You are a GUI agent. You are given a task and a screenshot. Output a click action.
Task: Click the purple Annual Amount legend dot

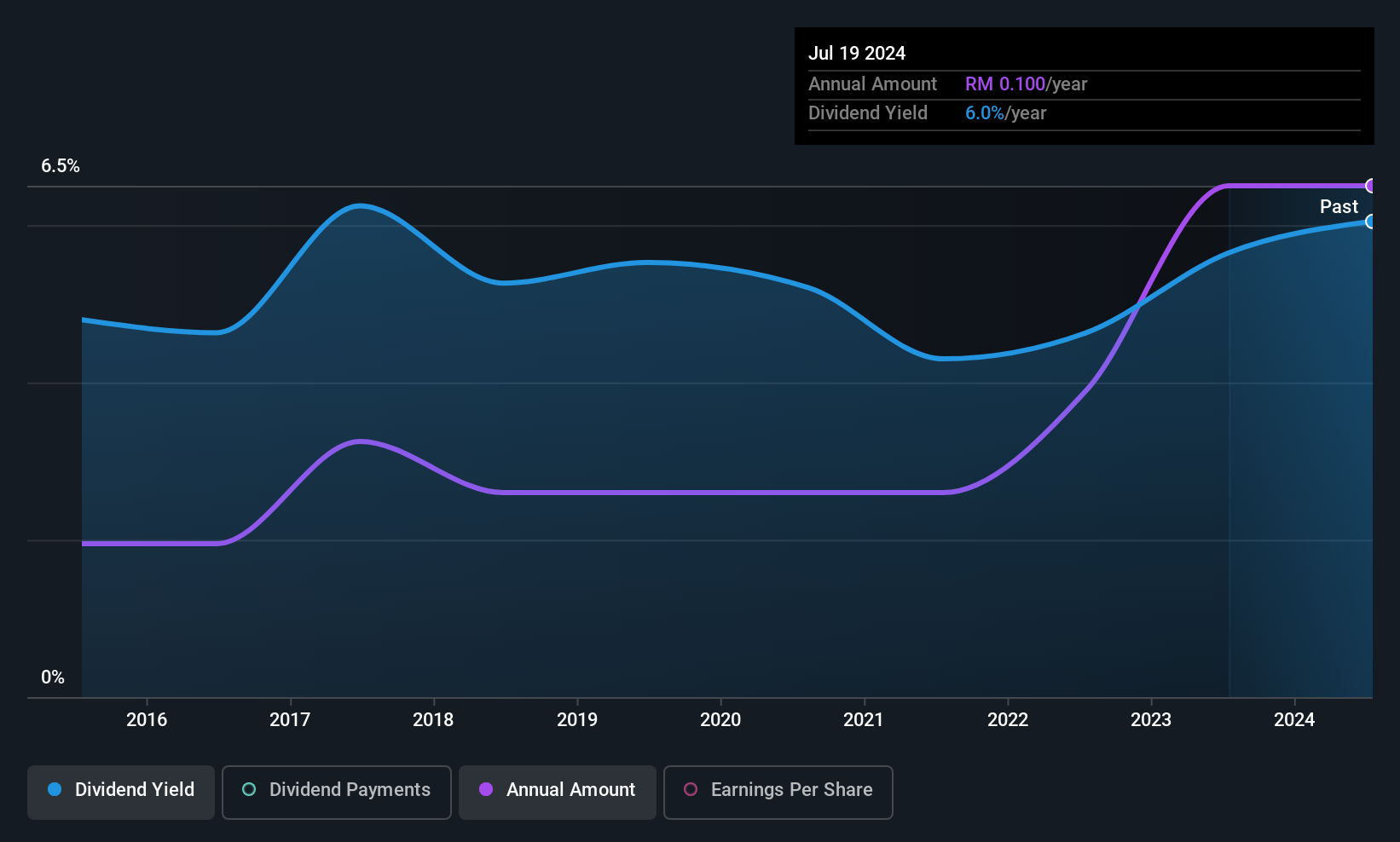click(x=486, y=789)
